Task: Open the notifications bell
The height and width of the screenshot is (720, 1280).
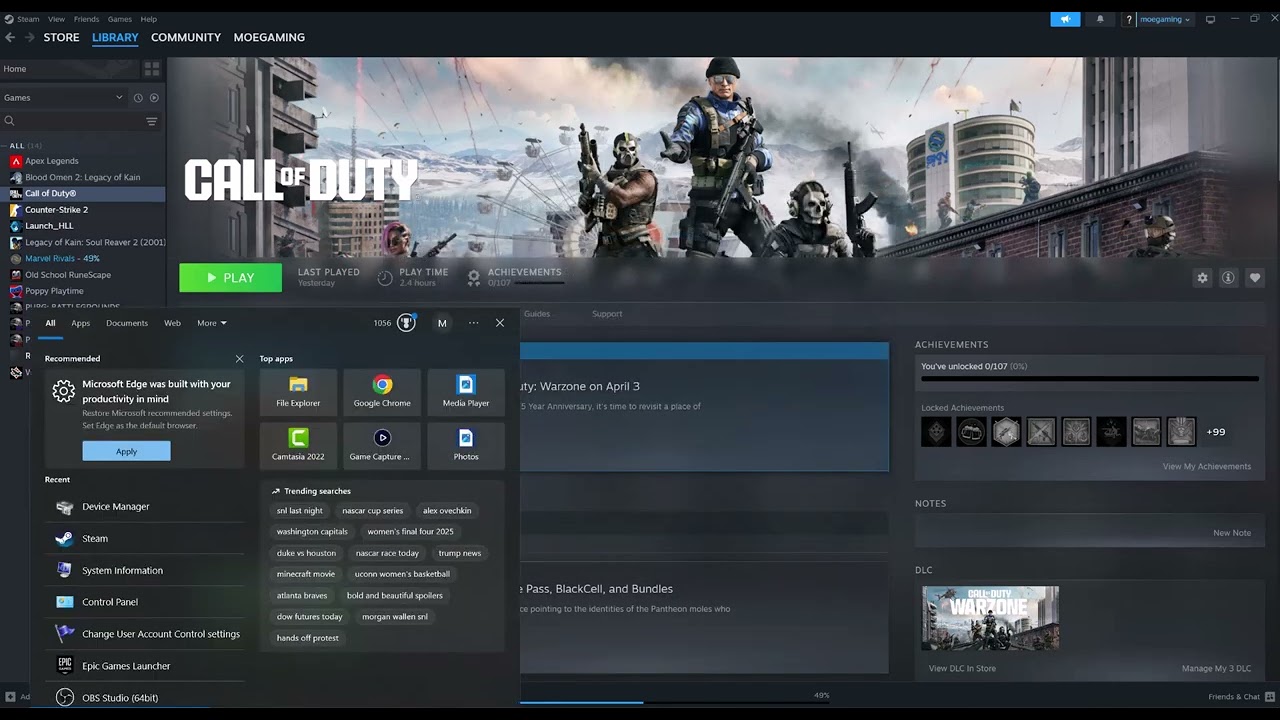Action: pos(1100,19)
